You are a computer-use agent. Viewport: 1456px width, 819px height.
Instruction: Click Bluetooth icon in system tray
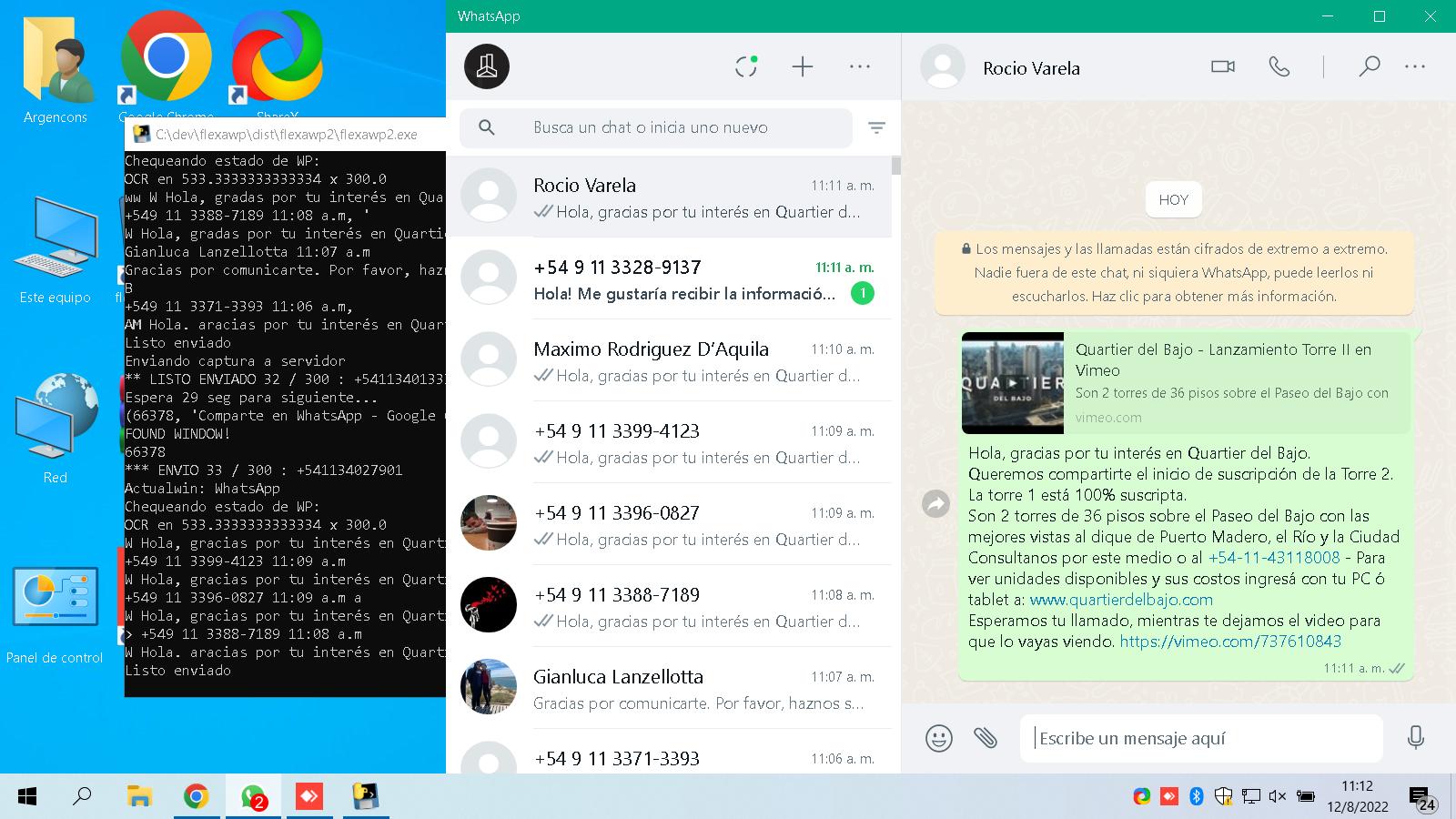click(x=1197, y=796)
